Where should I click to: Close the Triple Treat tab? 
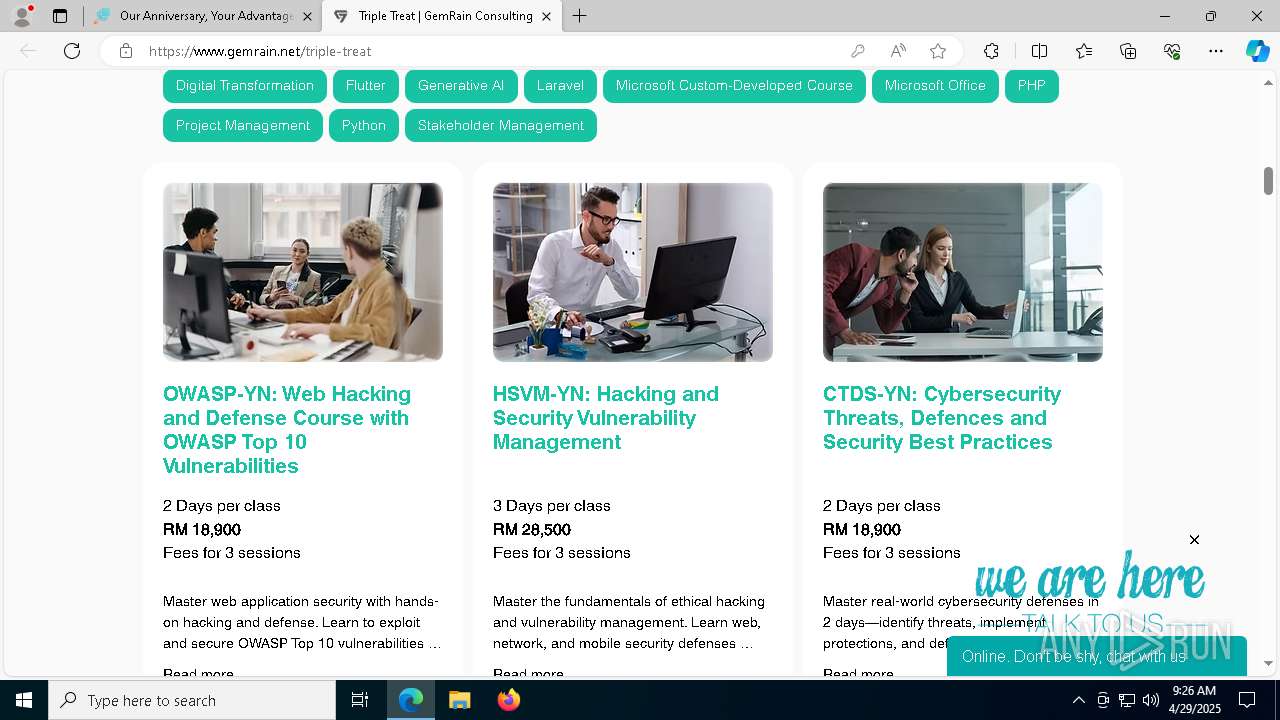pos(546,16)
